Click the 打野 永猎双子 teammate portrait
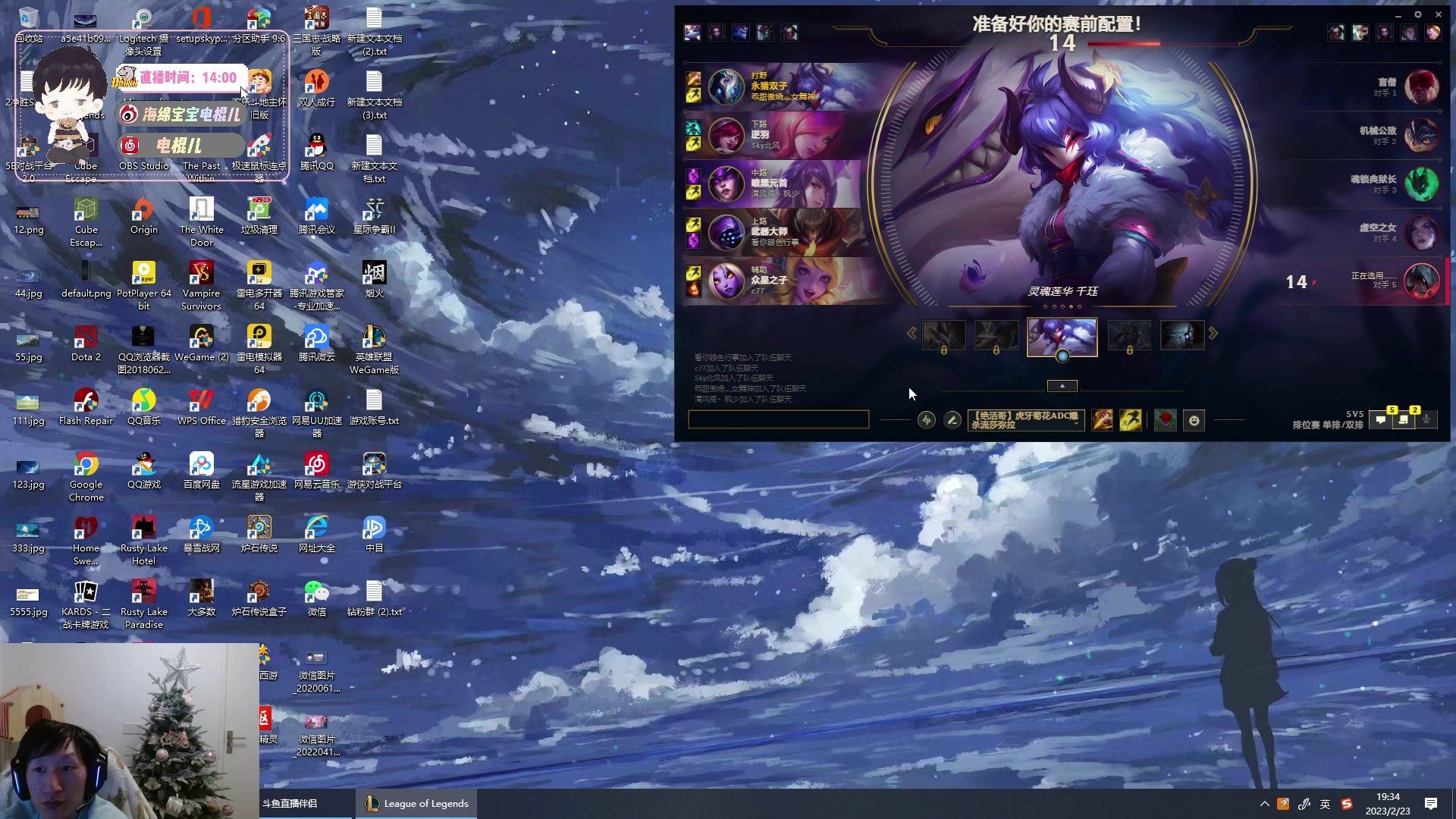The width and height of the screenshot is (1456, 819). pyautogui.click(x=726, y=86)
